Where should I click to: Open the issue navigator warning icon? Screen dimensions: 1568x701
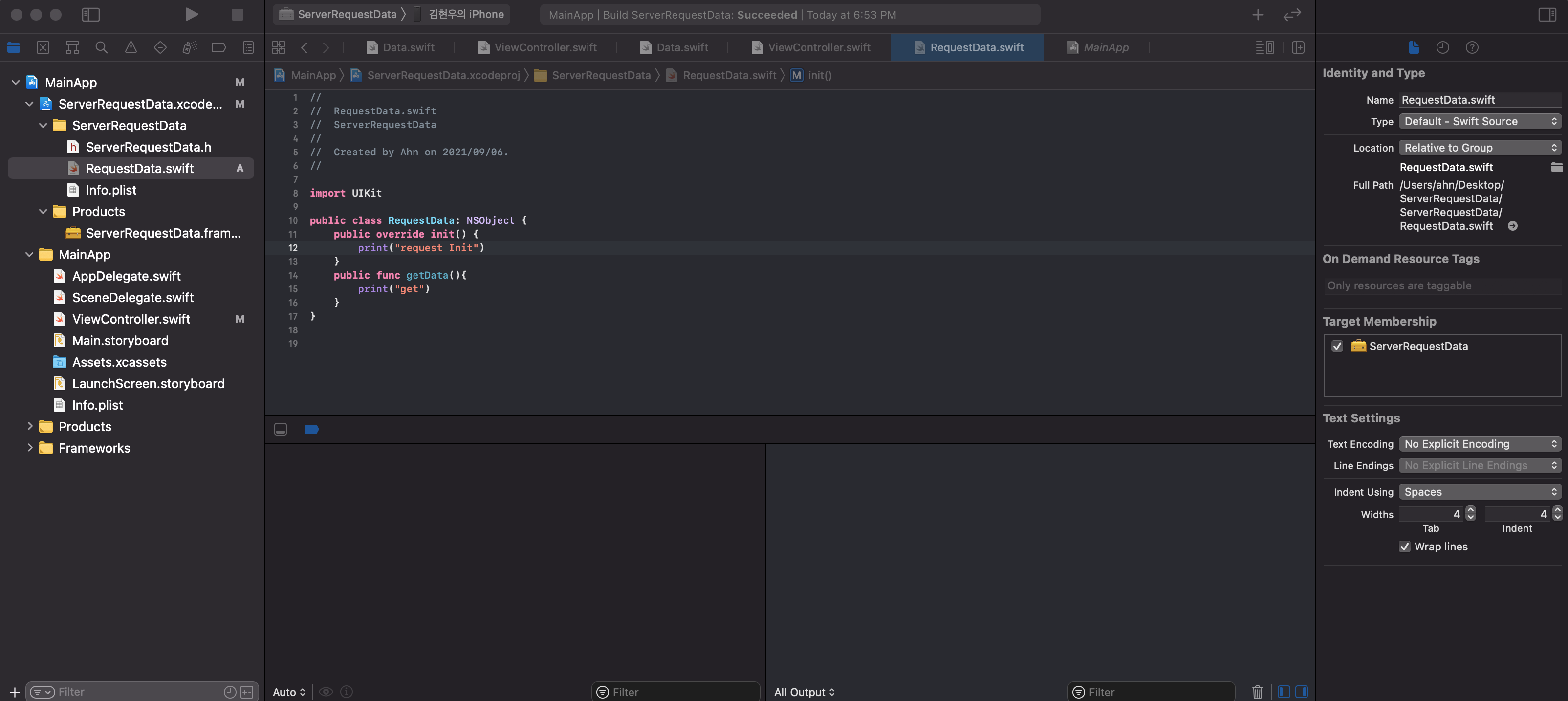click(131, 47)
